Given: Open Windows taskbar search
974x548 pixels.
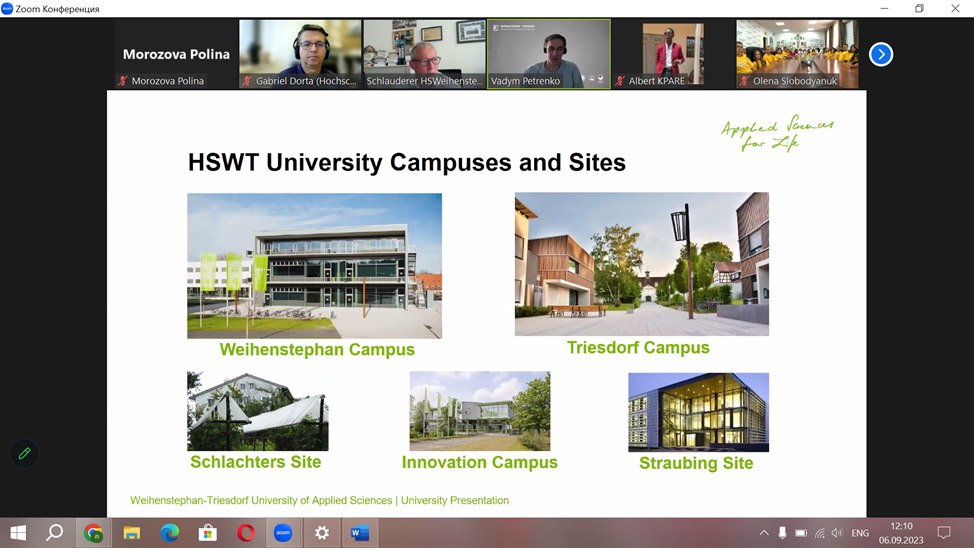Looking at the screenshot, I should (x=55, y=533).
